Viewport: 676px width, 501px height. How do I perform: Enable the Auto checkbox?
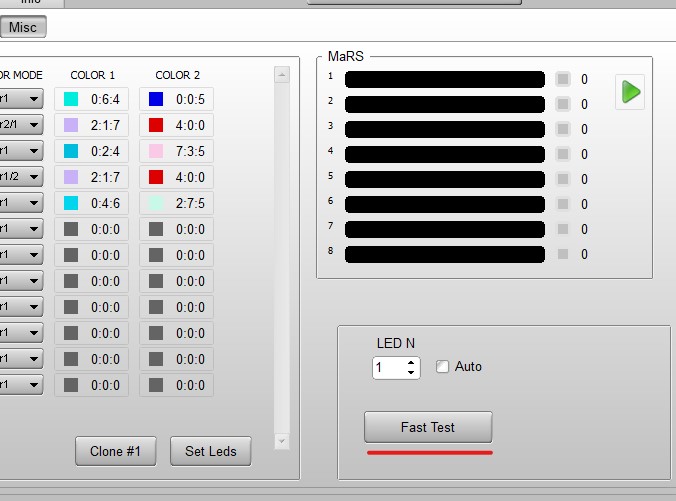tap(442, 366)
